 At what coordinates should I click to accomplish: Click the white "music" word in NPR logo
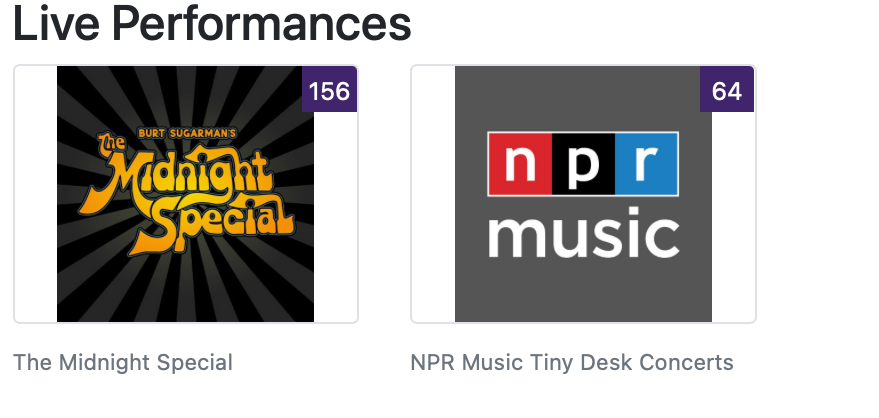tap(583, 235)
